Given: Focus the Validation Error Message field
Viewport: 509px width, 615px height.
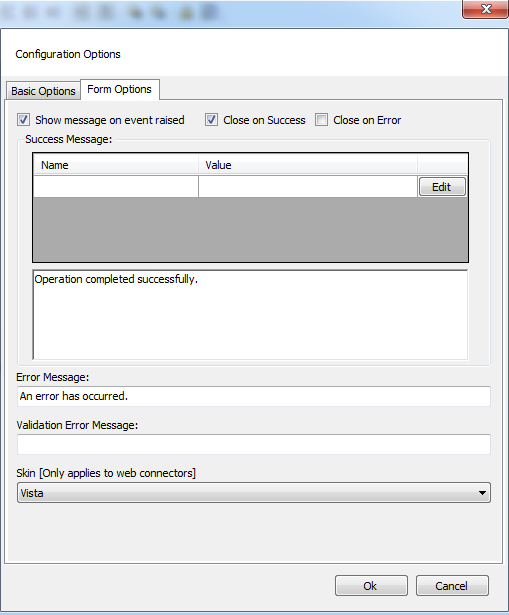Looking at the screenshot, I should pos(254,444).
